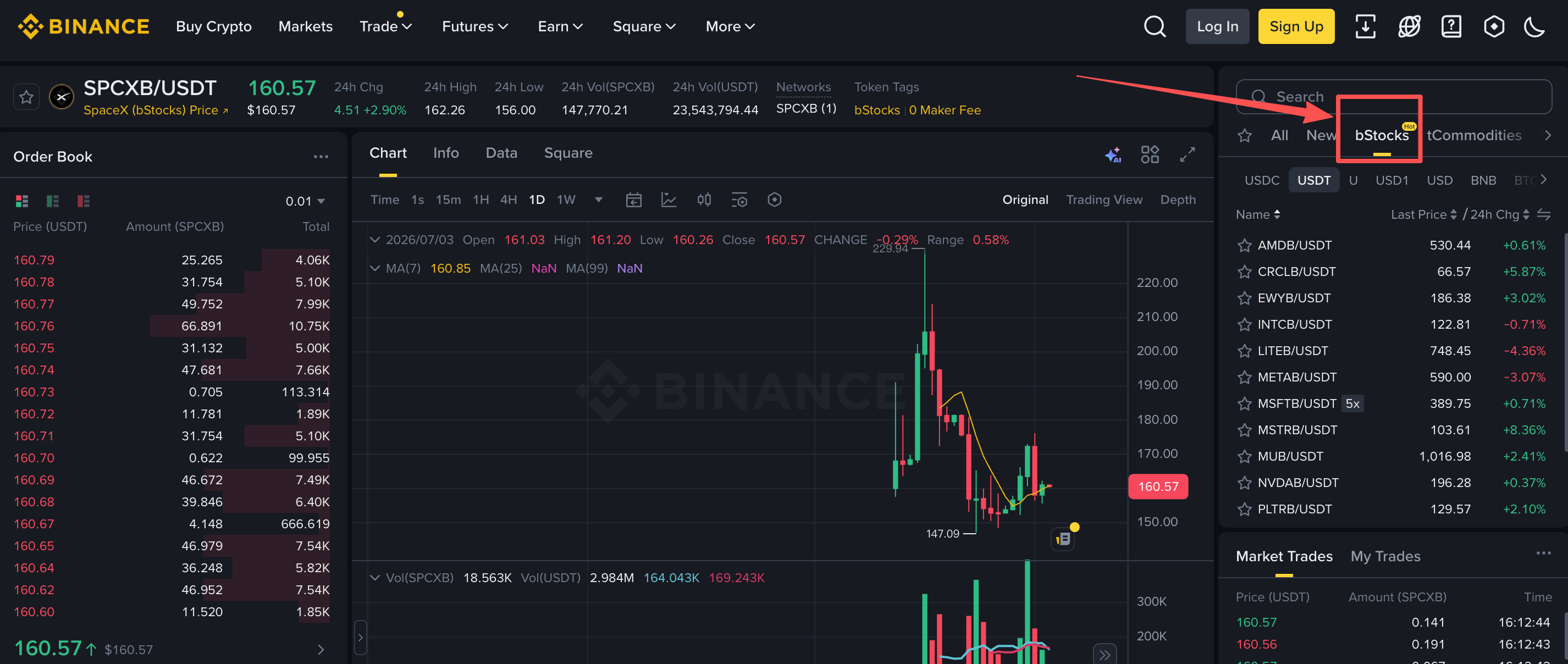Sort market list by 24h Chg

click(1500, 214)
